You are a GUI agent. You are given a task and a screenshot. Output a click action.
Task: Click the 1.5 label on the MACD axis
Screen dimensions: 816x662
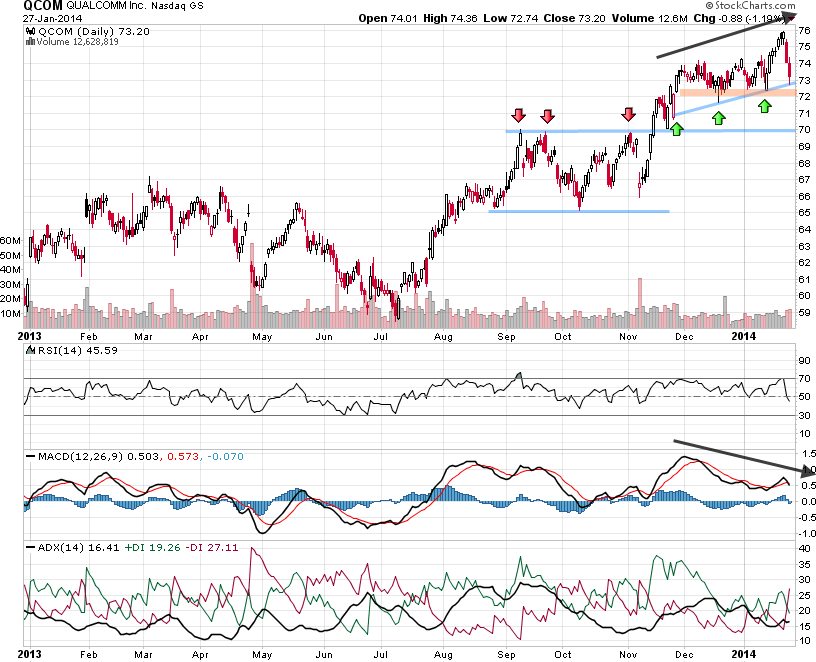[809, 454]
